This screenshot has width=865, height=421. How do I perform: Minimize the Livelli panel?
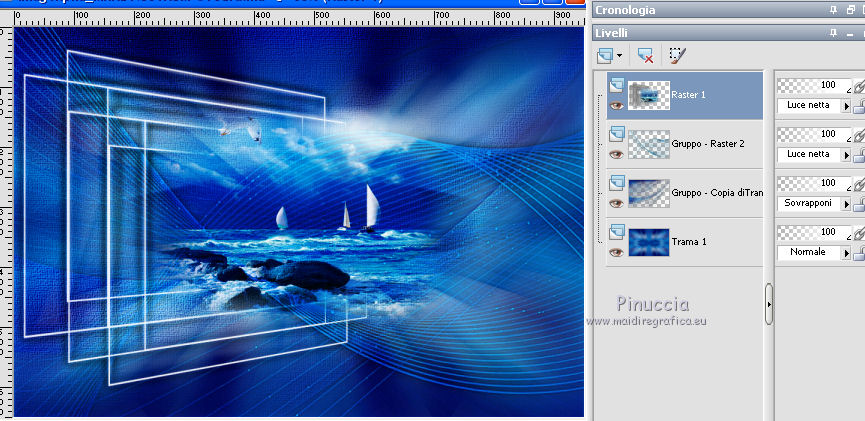coord(850,33)
